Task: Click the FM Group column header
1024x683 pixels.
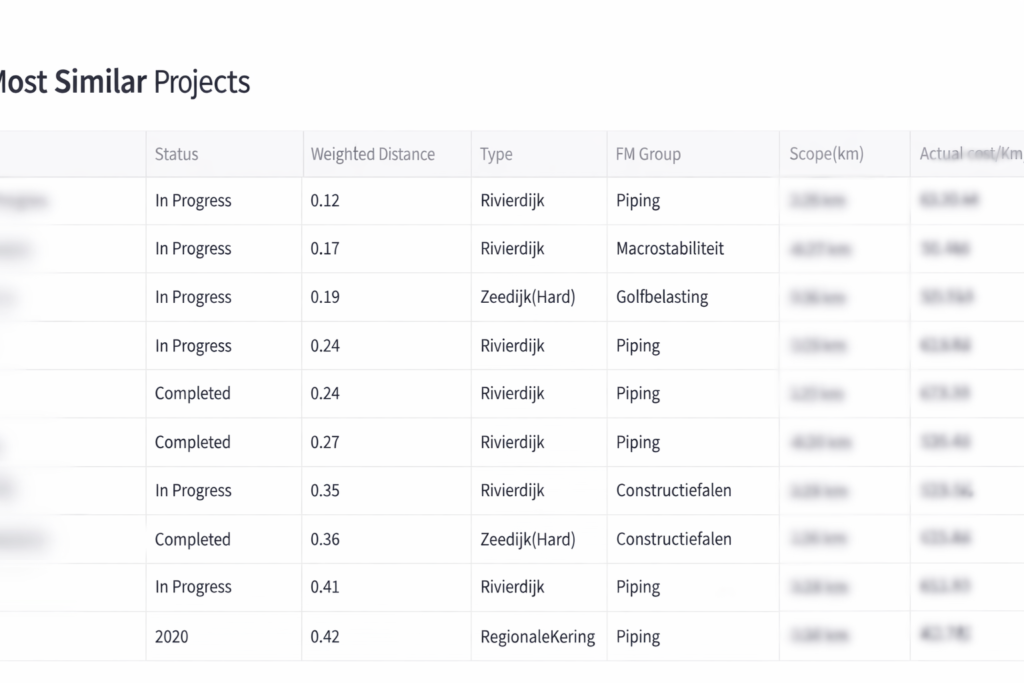Action: pos(648,154)
